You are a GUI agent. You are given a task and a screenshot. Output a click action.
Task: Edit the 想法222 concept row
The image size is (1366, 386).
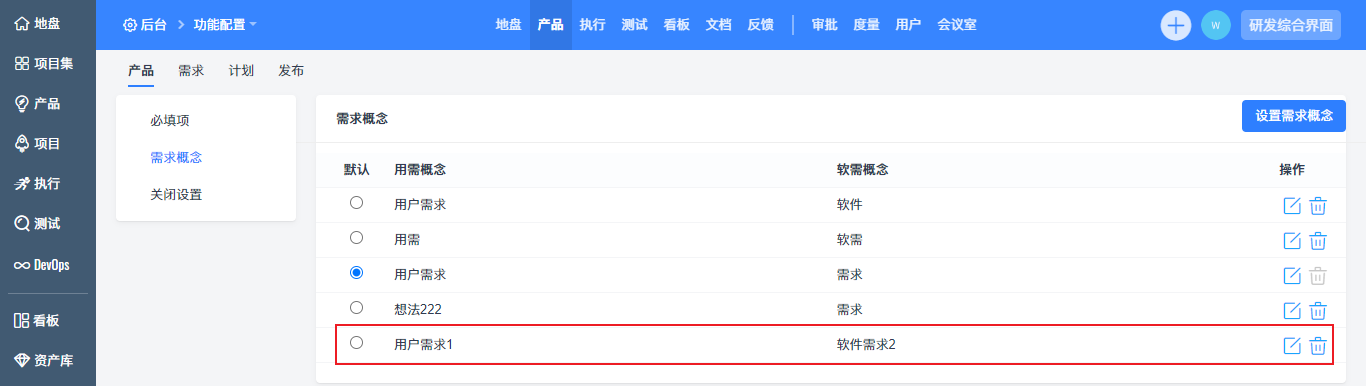pyautogui.click(x=1292, y=310)
